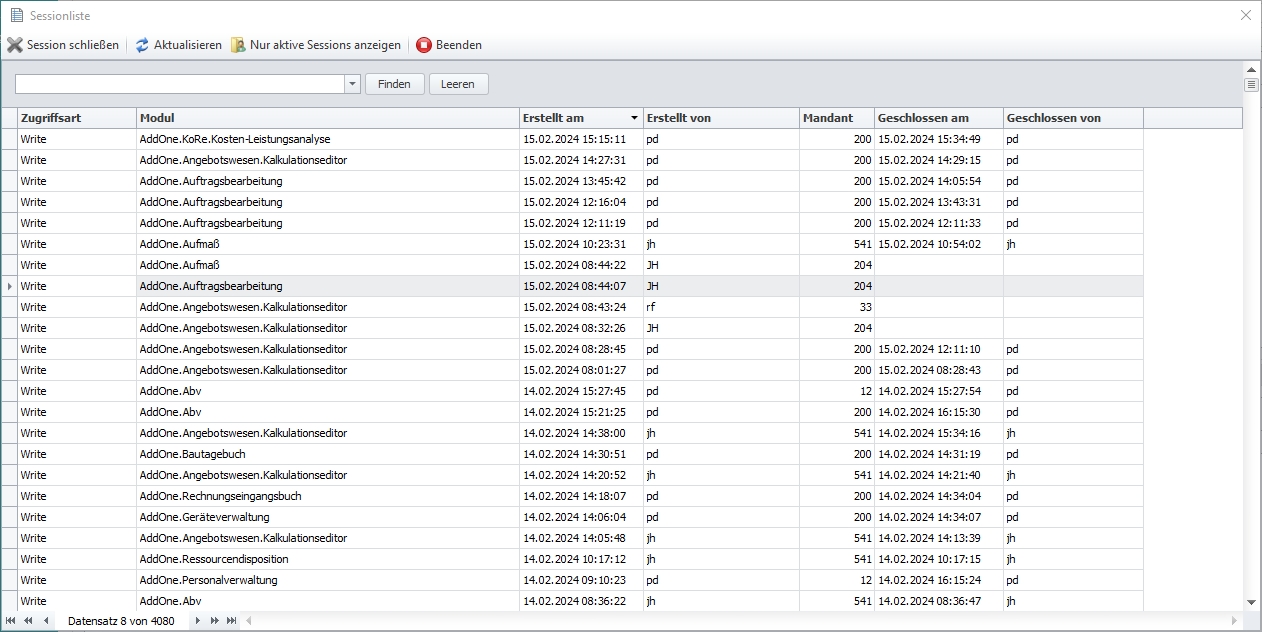
Task: Click the Session schließen gray X icon
Action: click(x=14, y=44)
